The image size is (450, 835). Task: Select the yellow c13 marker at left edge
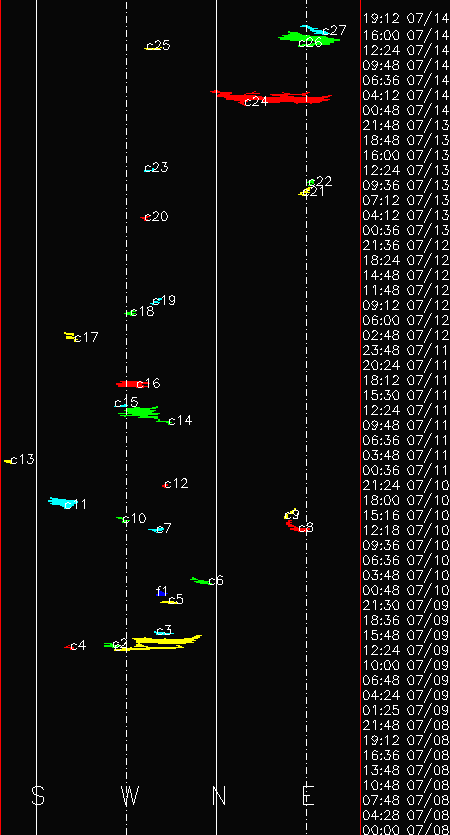10,461
